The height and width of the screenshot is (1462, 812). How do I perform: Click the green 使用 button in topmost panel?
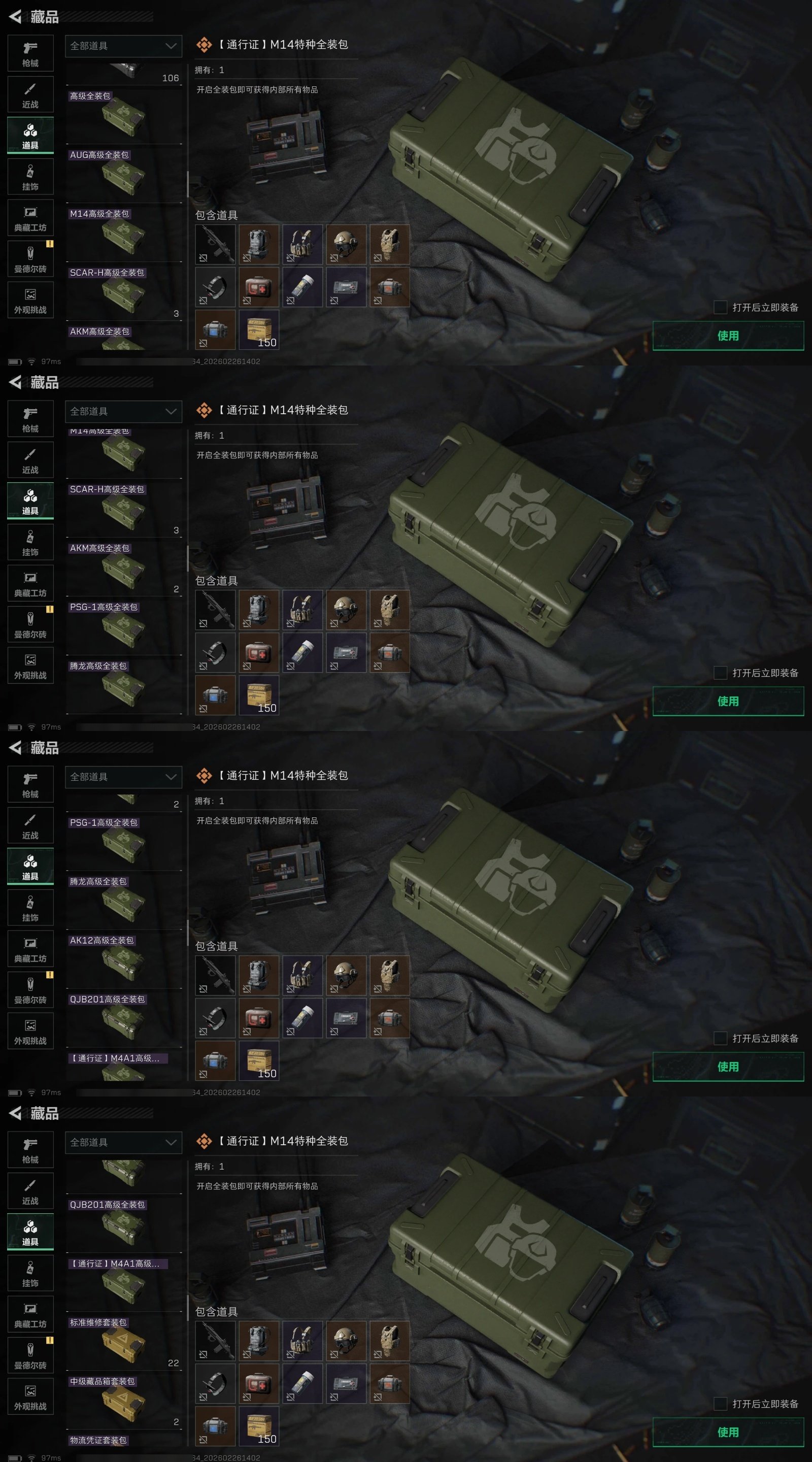click(728, 336)
